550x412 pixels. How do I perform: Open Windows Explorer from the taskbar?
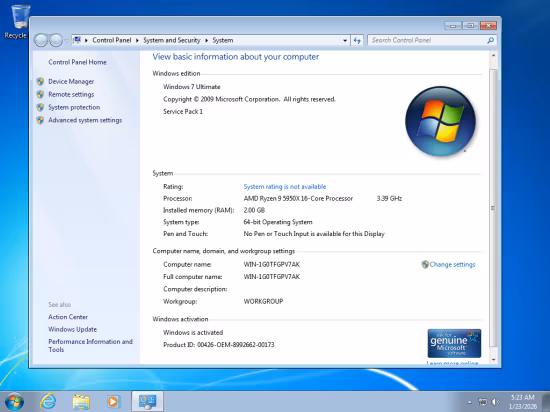(81, 401)
